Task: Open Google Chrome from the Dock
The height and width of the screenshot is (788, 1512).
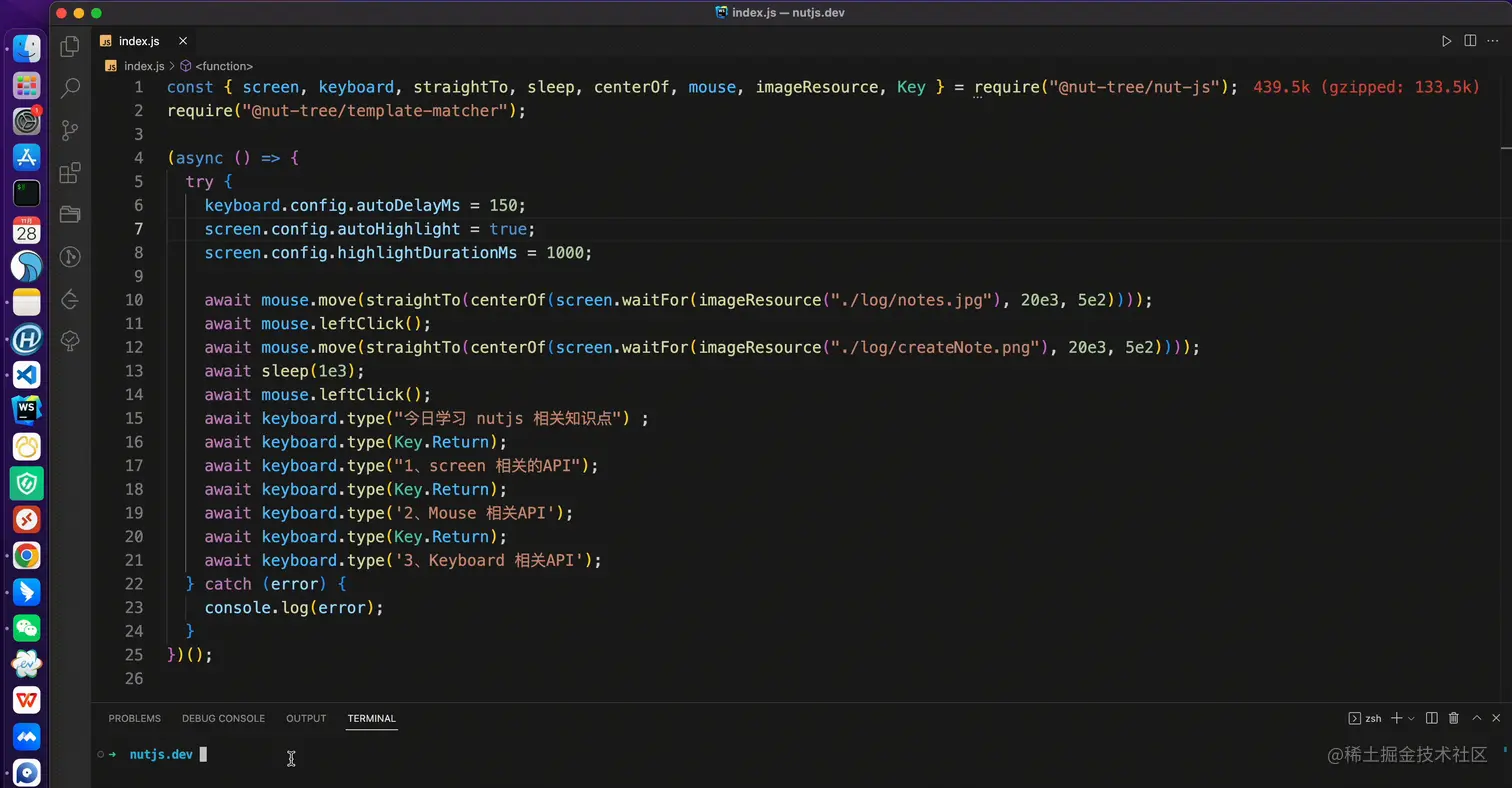Action: click(27, 556)
